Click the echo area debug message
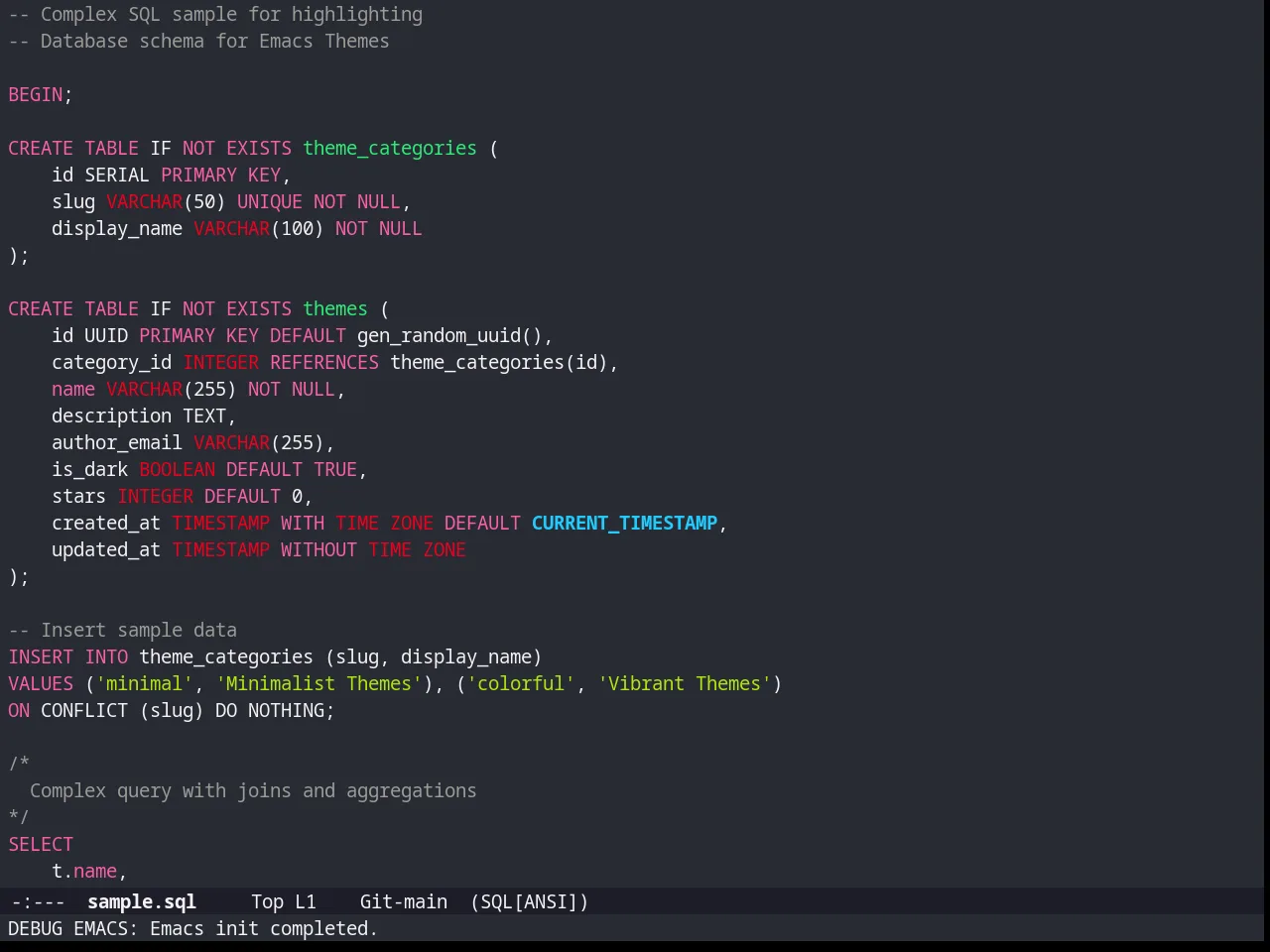1270x952 pixels. (192, 928)
